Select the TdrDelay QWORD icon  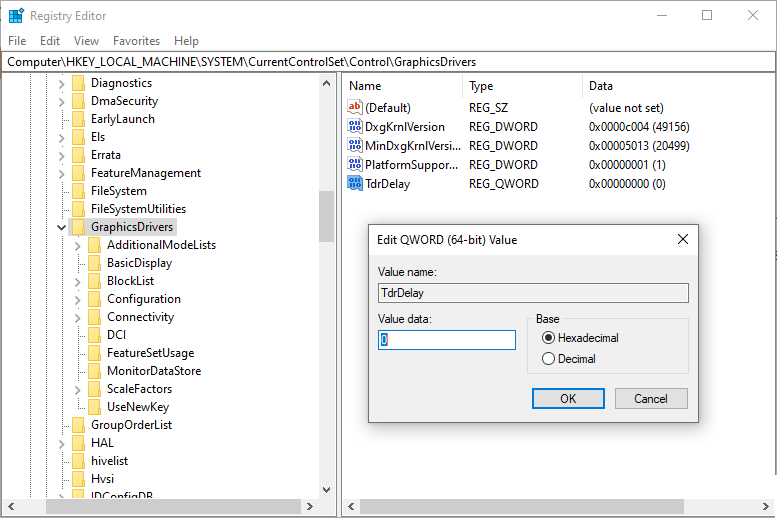pyautogui.click(x=354, y=183)
